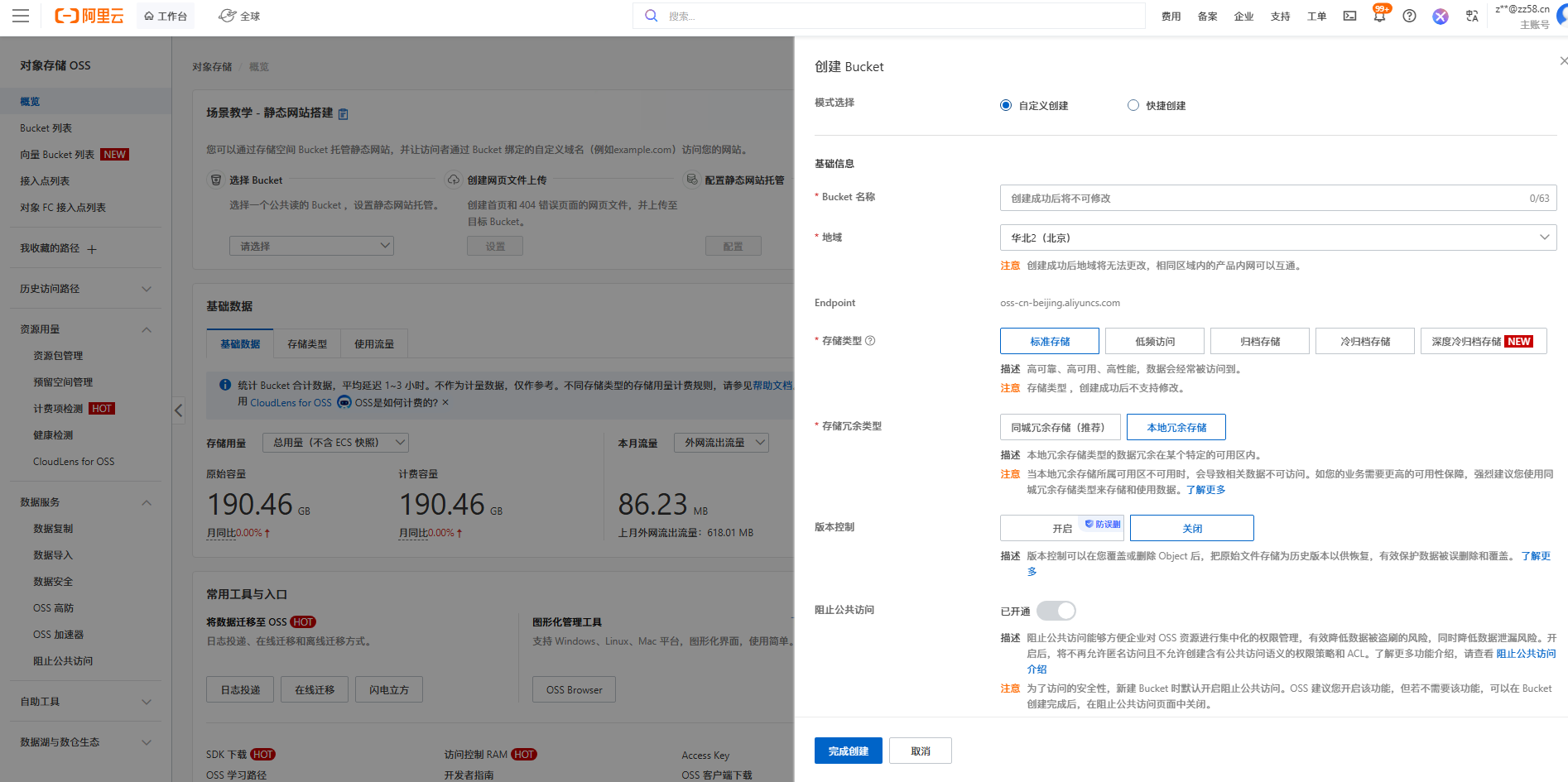
Task: Expand 自助工具 sidebar section
Action: click(x=85, y=702)
